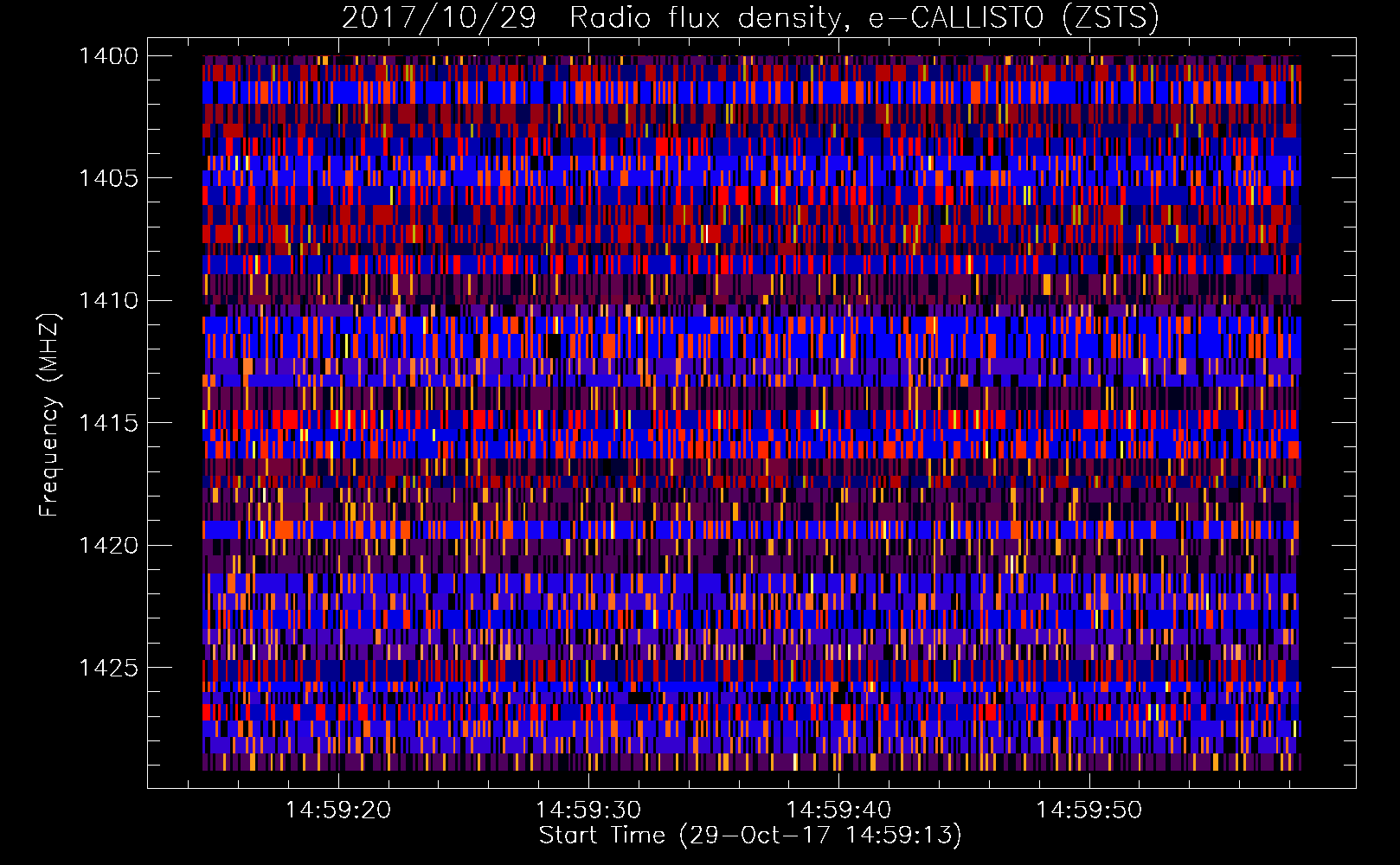Click the 14:59:40 time tick label

click(x=838, y=811)
